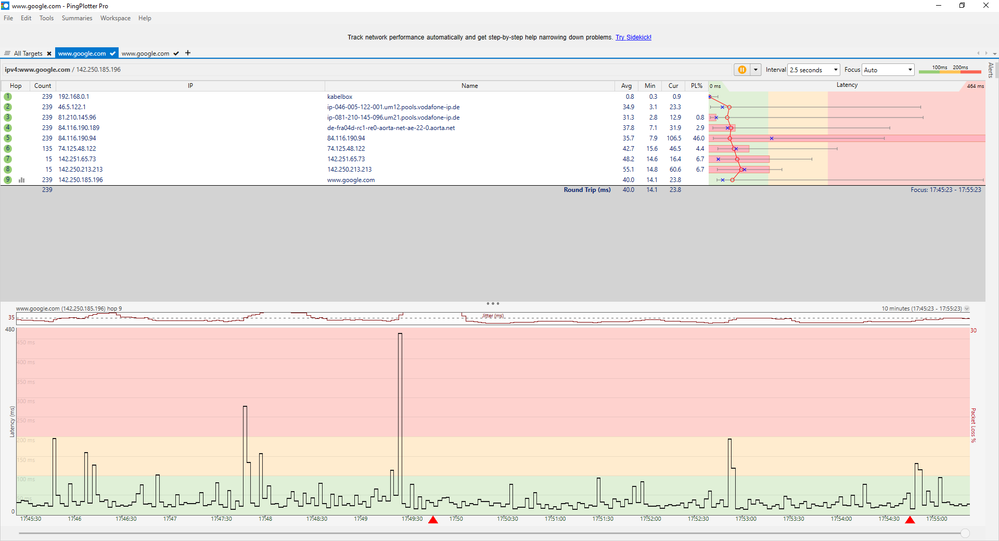Open the Alerts side panel
Screen dimensions: 999x541
[991, 69]
